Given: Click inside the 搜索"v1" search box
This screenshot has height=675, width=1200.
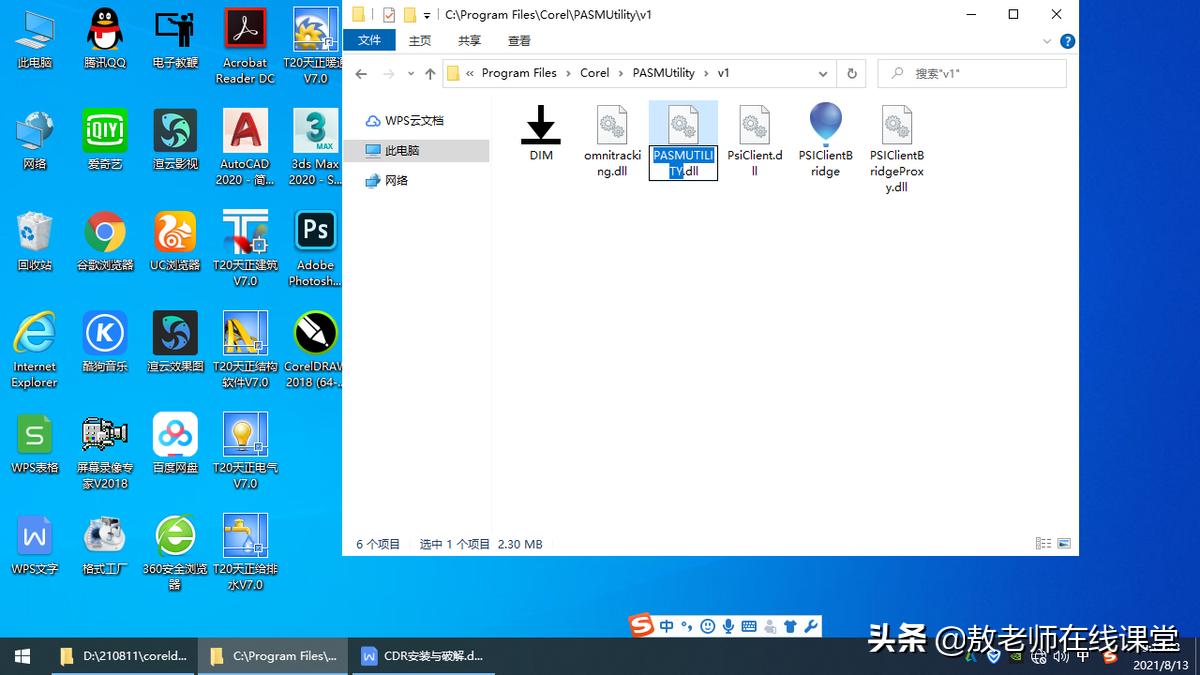Looking at the screenshot, I should pyautogui.click(x=970, y=73).
